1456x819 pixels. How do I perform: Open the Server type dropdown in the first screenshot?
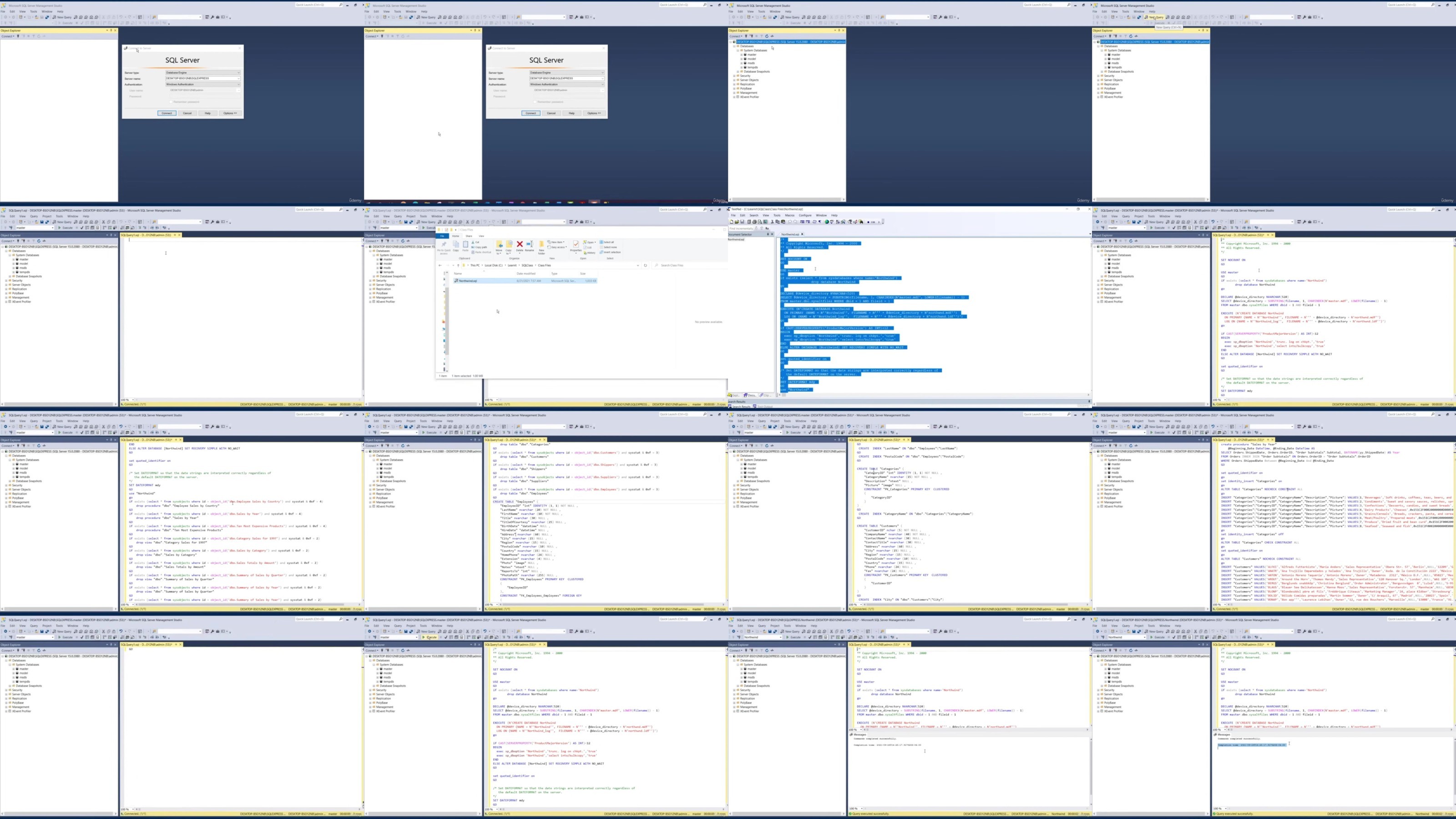pyautogui.click(x=203, y=72)
